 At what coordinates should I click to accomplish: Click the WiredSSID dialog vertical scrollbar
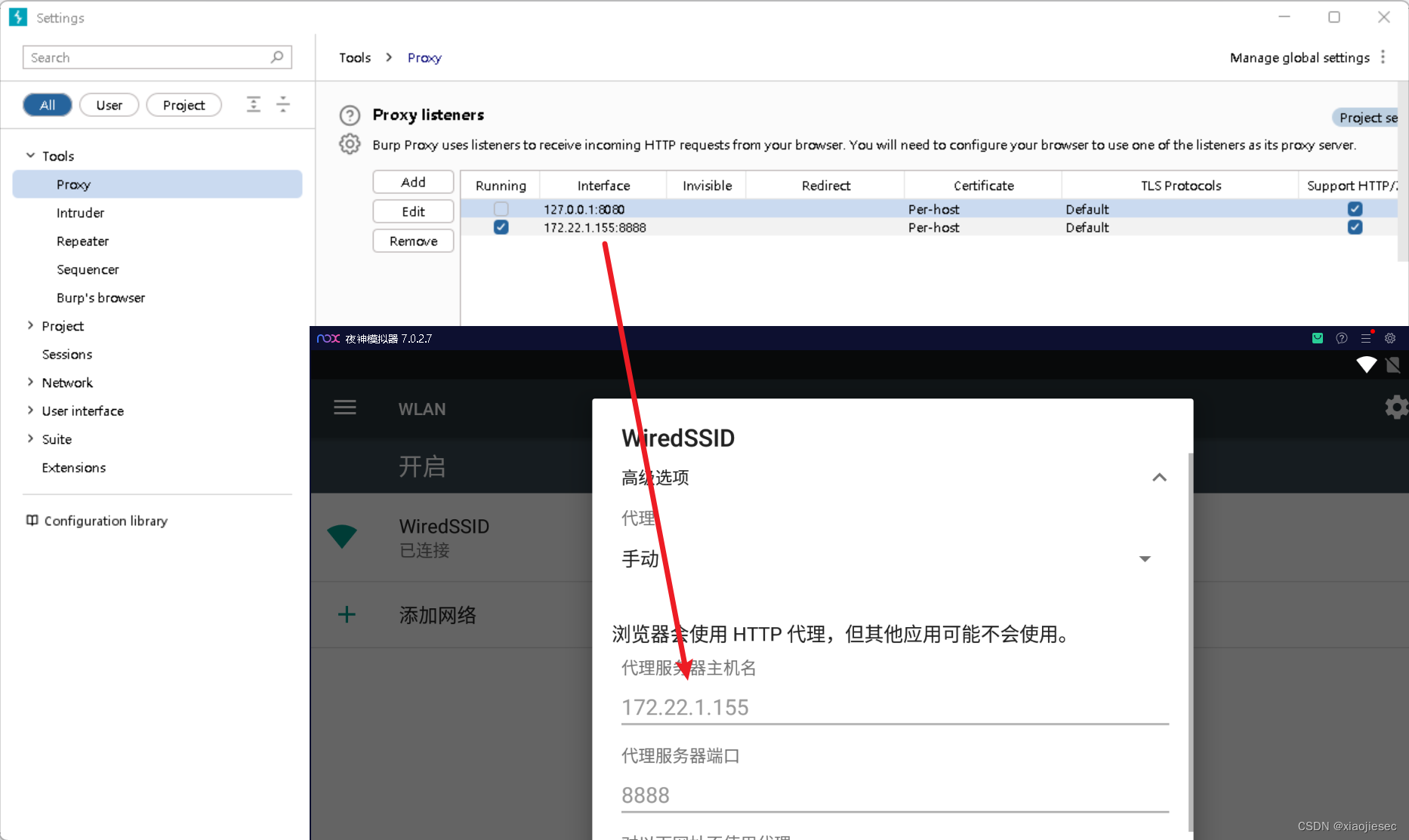pyautogui.click(x=1191, y=642)
